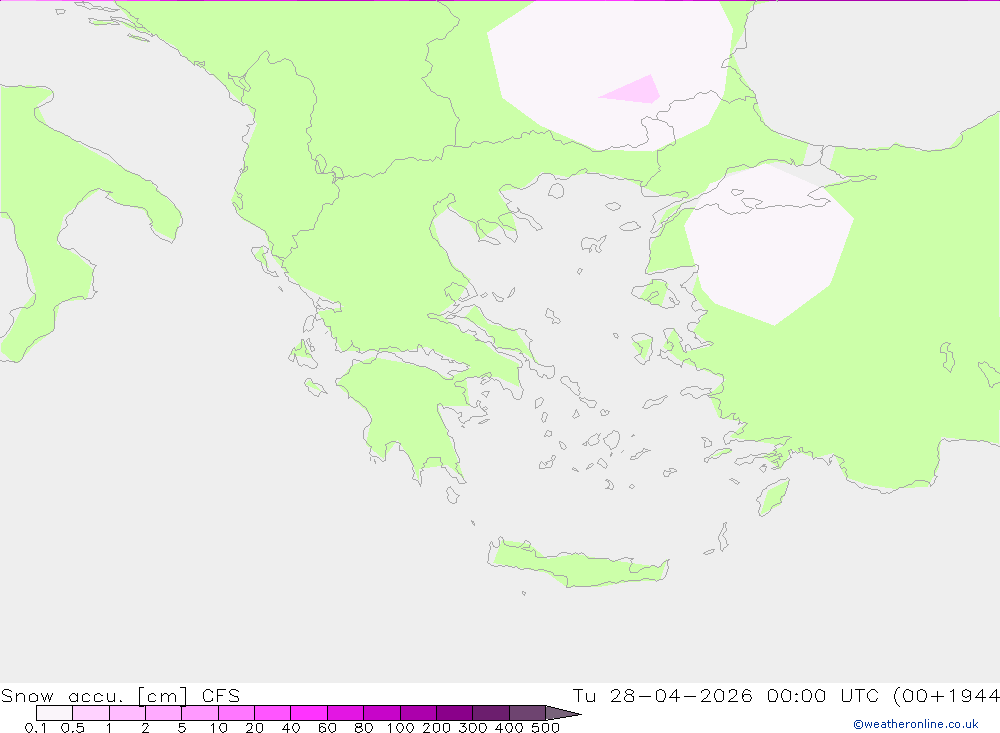Click the '500' legend label
Viewport: 1000px width, 733px height.
[545, 728]
